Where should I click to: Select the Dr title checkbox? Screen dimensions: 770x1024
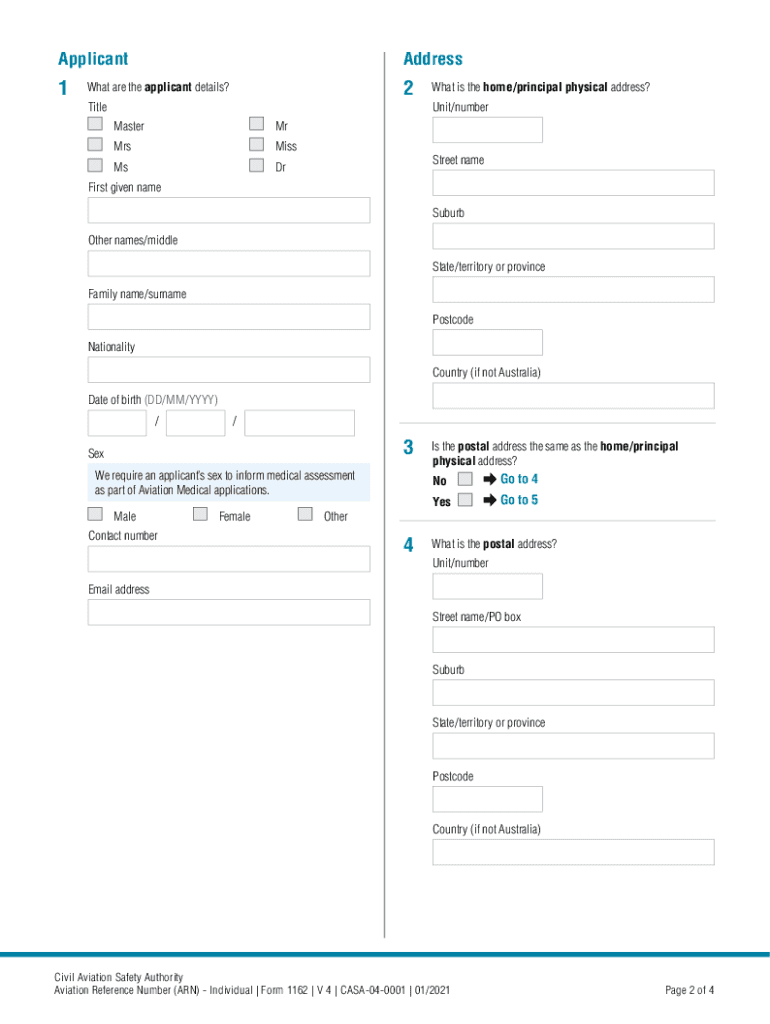click(257, 166)
